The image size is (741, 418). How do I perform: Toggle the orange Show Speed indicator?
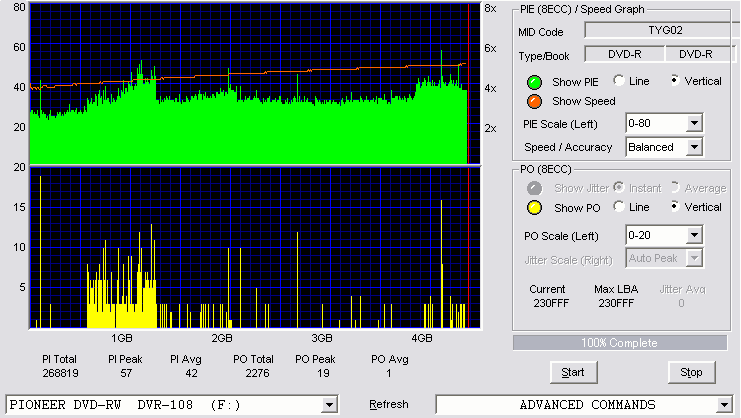(534, 102)
